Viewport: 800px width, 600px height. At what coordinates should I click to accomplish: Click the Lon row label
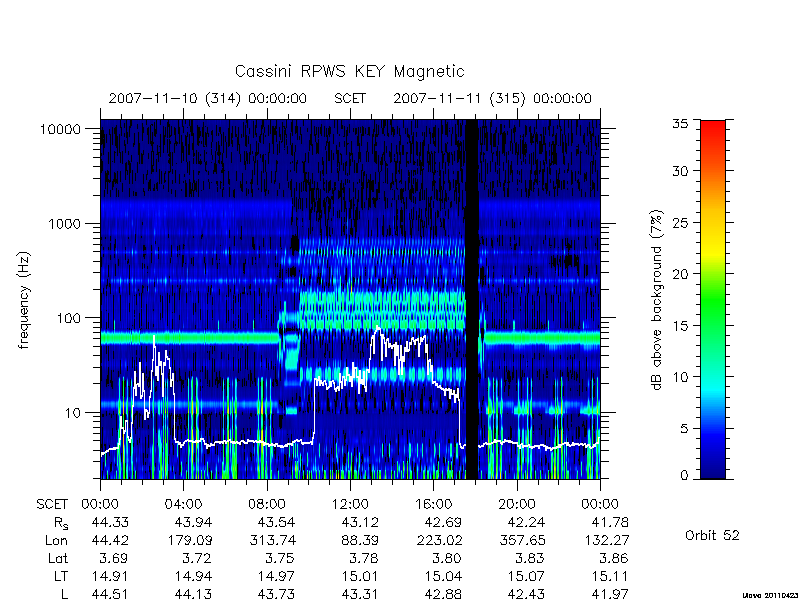[56, 540]
